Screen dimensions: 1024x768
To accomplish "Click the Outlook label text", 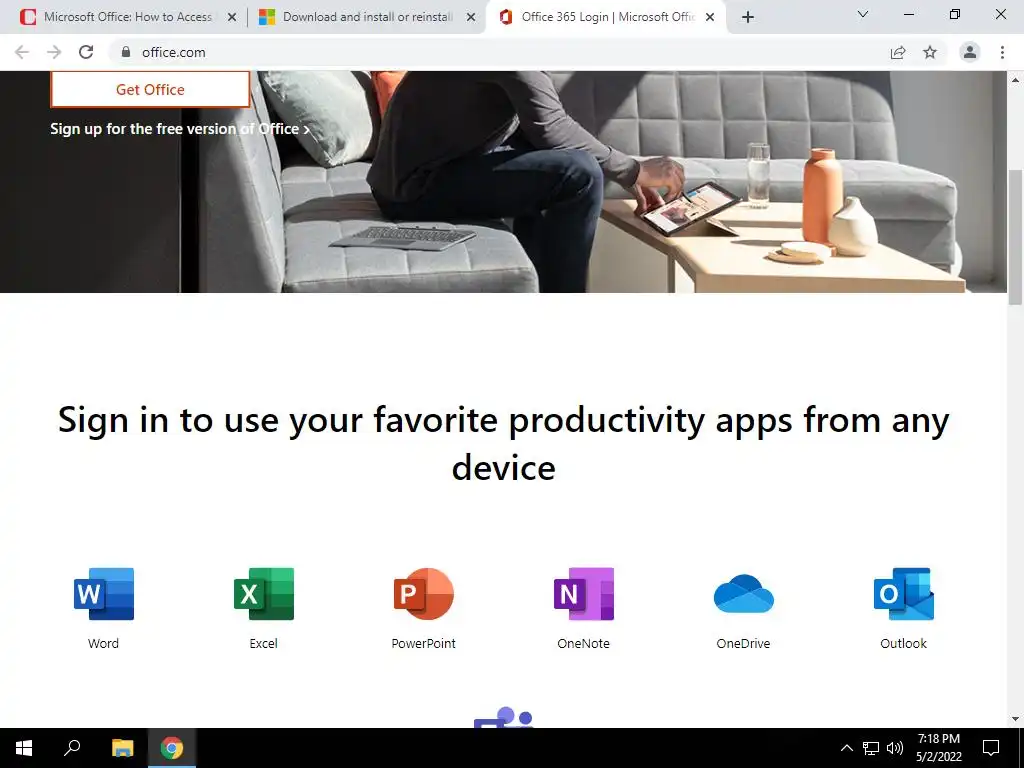I will point(904,643).
